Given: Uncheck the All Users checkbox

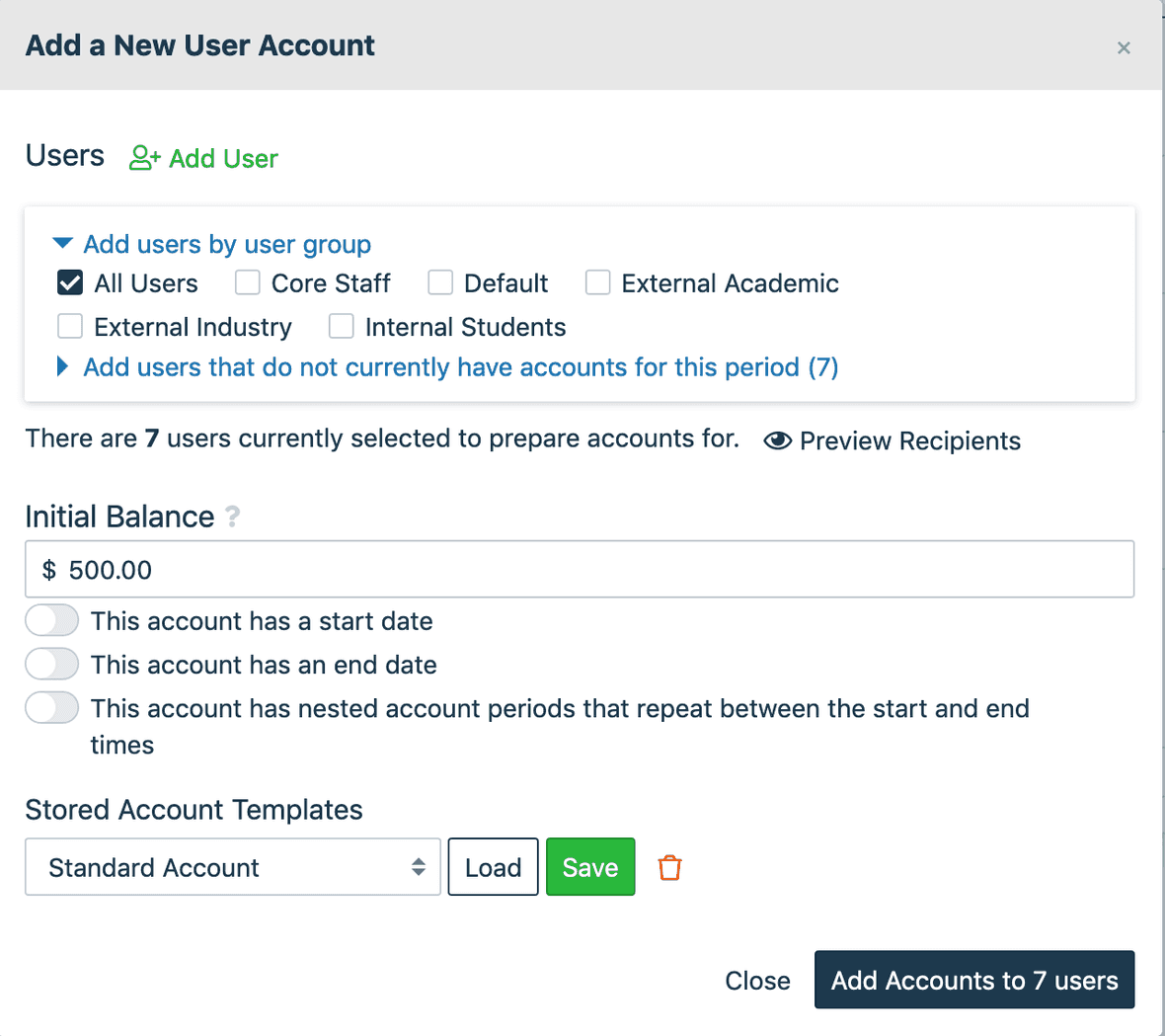Looking at the screenshot, I should [x=69, y=282].
